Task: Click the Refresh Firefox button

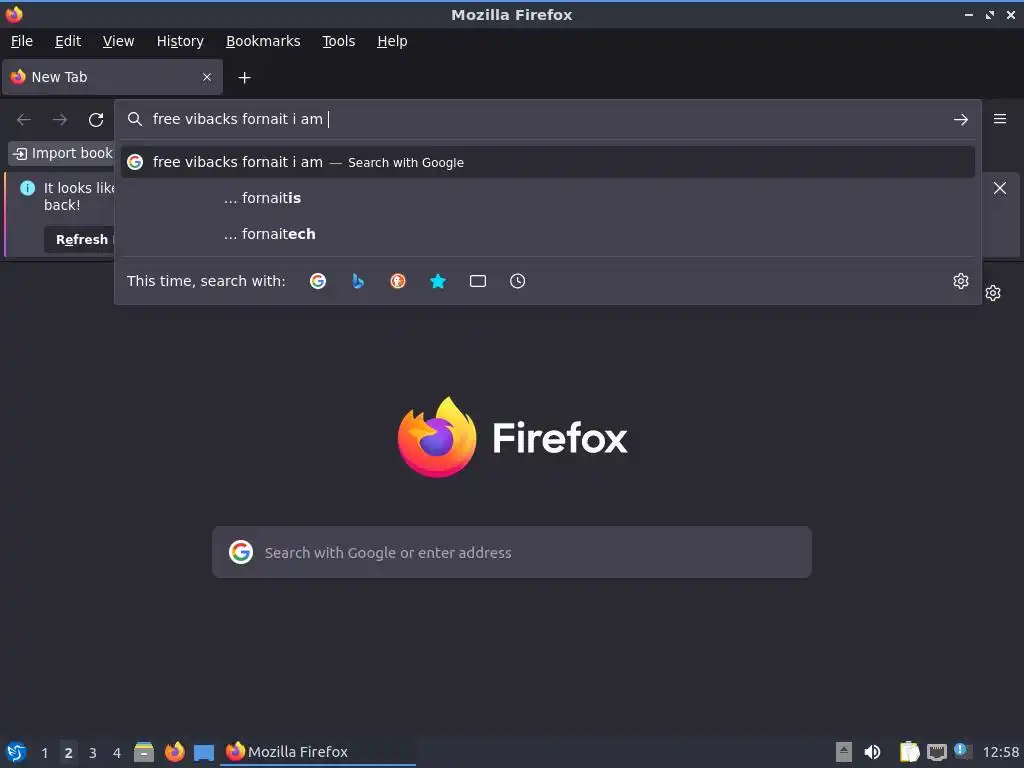Action: tap(81, 240)
